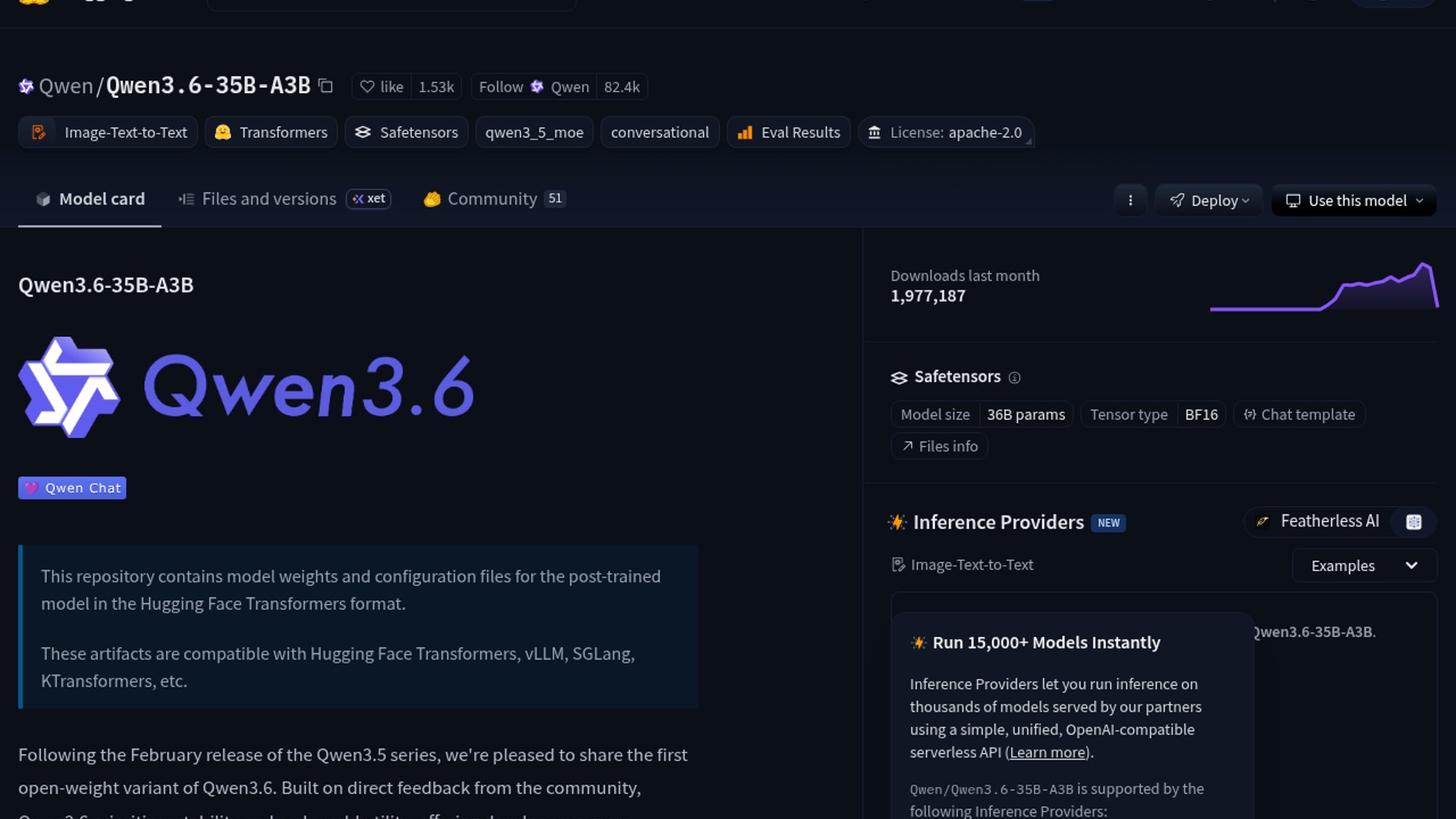Viewport: 1456px width, 819px height.
Task: Open the Examples dropdown
Action: pos(1363,566)
